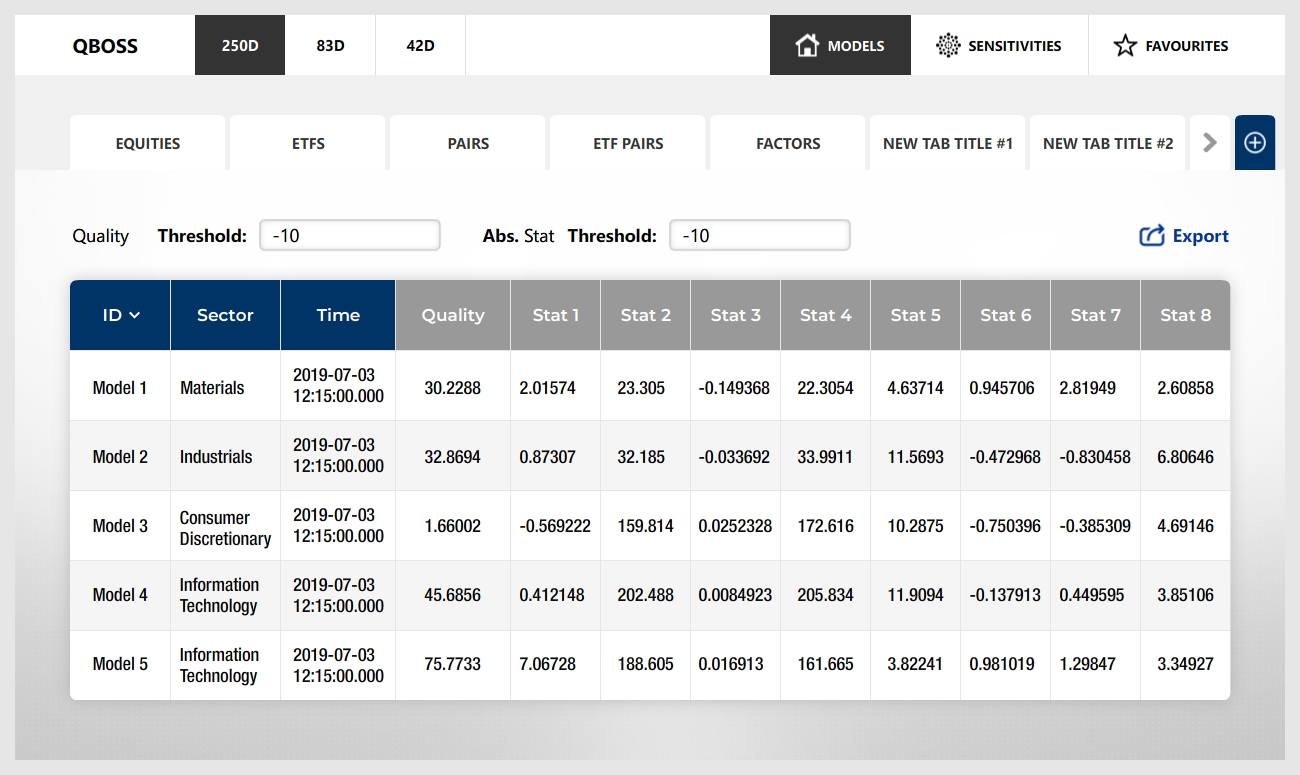This screenshot has height=775, width=1300.
Task: Select New Tab Title #1 tab
Action: point(948,143)
